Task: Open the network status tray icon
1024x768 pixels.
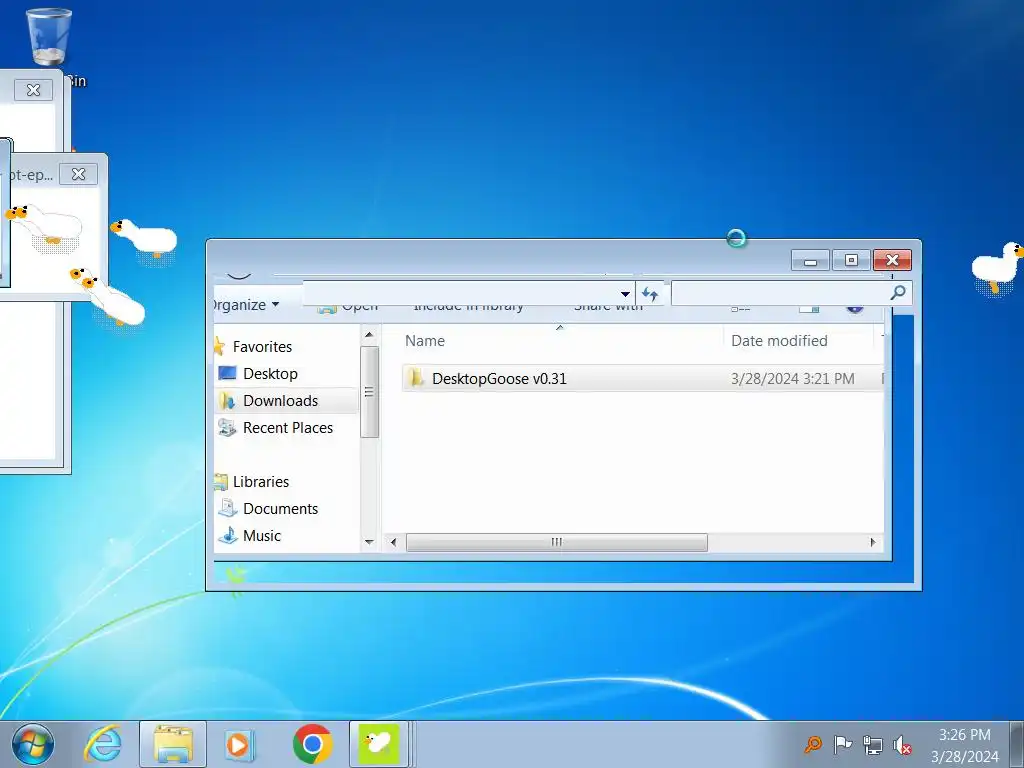Action: [x=872, y=744]
